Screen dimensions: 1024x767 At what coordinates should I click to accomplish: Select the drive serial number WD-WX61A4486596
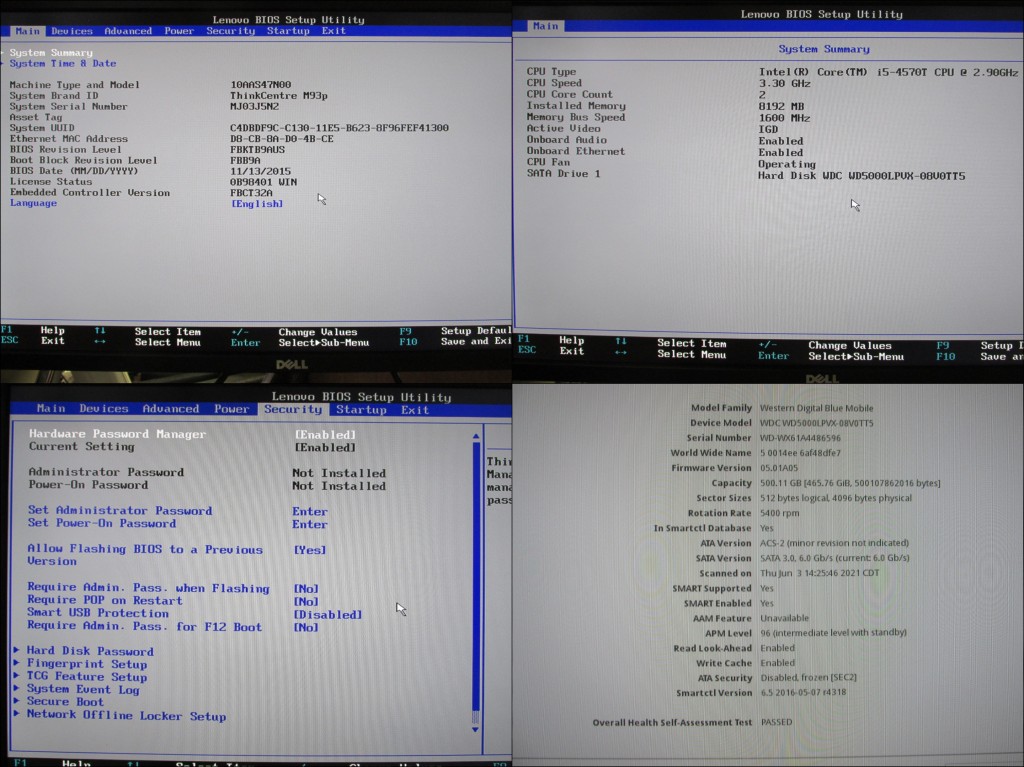pyautogui.click(x=801, y=438)
